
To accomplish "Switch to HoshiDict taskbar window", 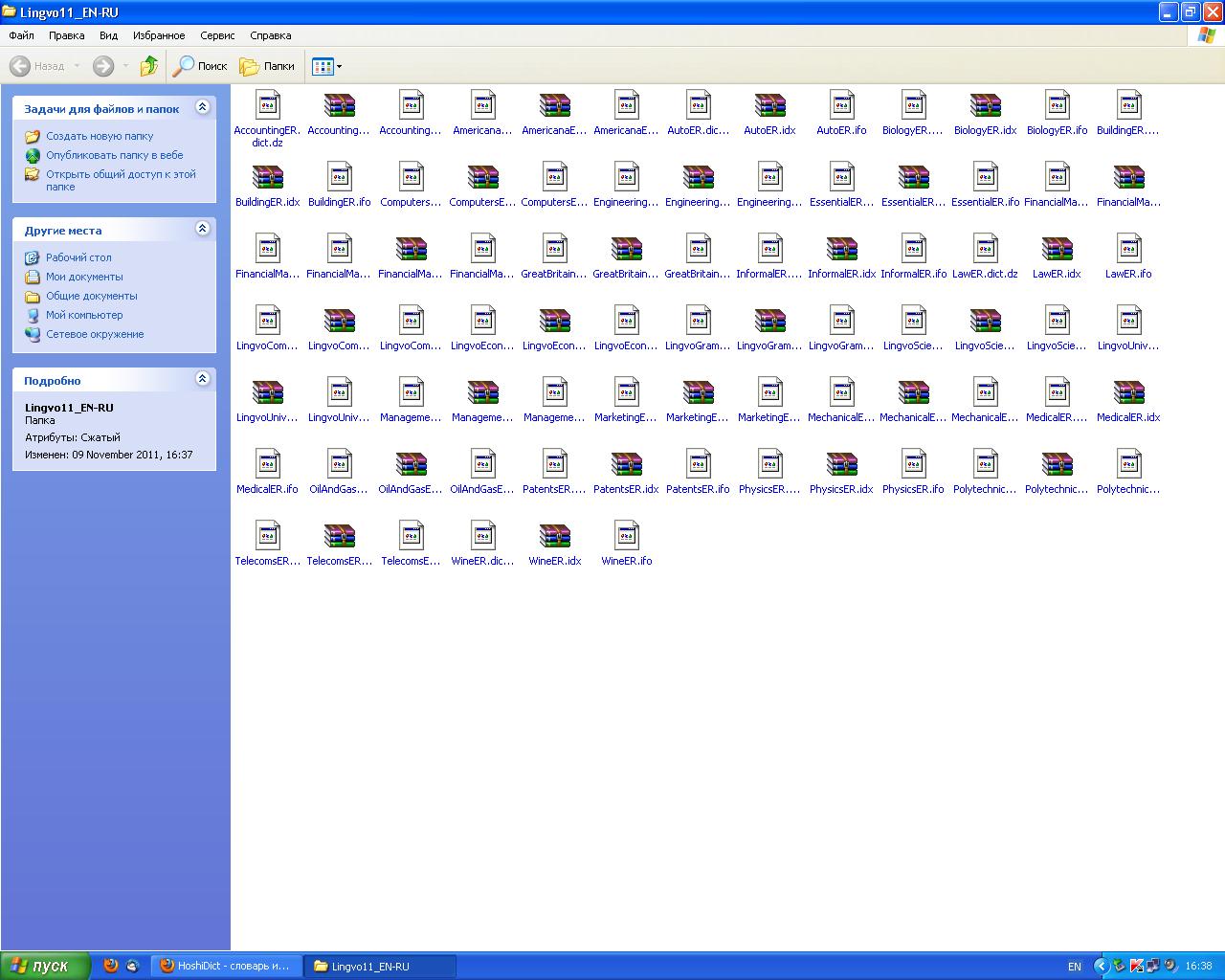I will tap(226, 966).
